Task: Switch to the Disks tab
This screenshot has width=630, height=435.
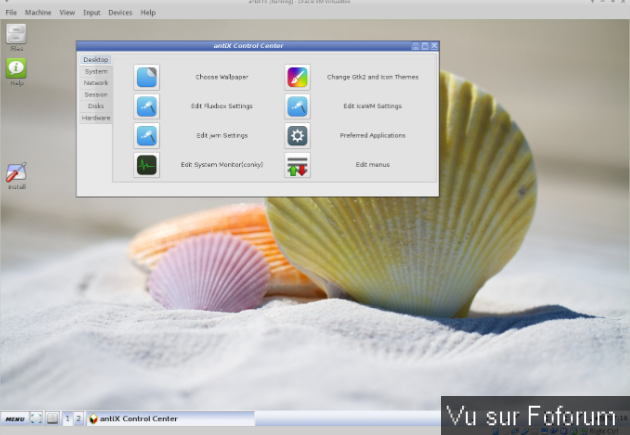Action: click(96, 106)
